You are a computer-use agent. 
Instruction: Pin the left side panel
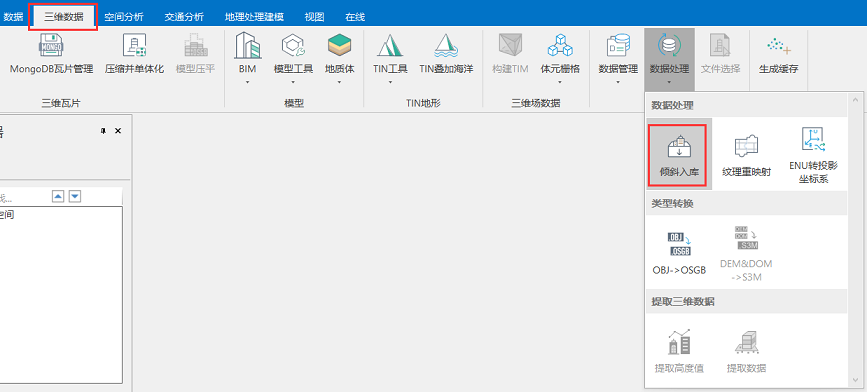103,131
